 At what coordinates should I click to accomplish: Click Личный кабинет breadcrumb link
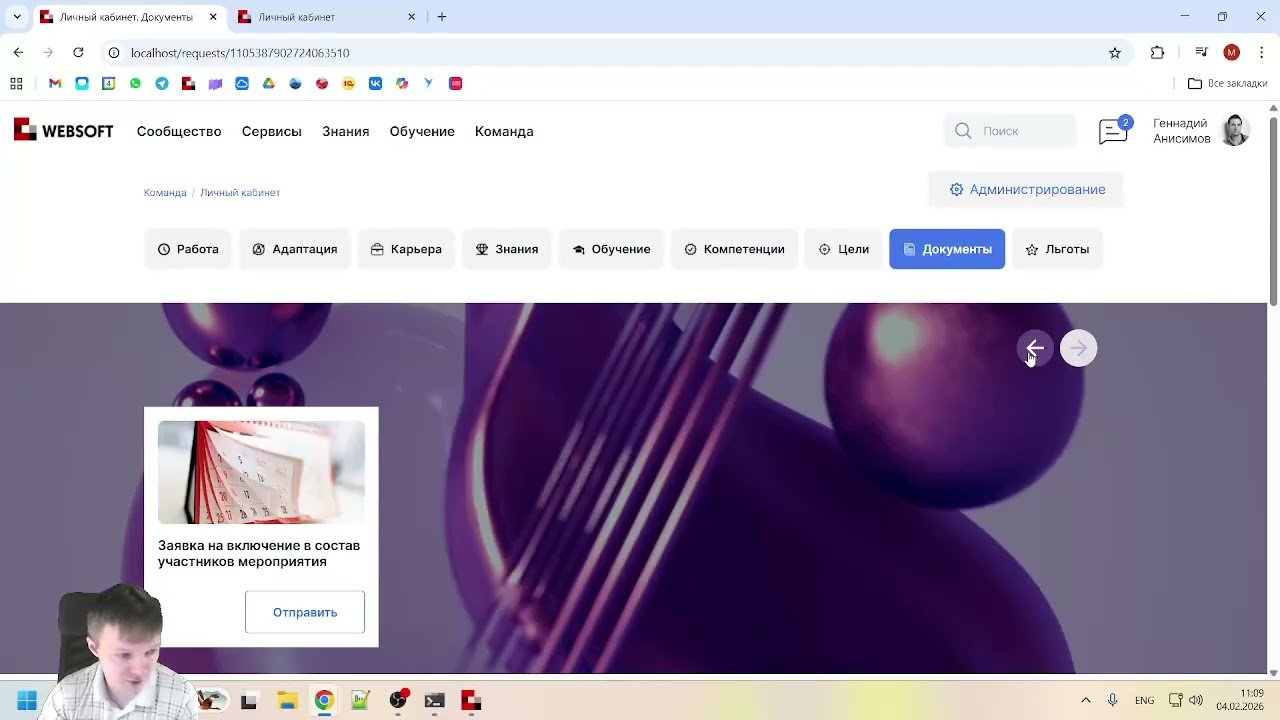[240, 192]
